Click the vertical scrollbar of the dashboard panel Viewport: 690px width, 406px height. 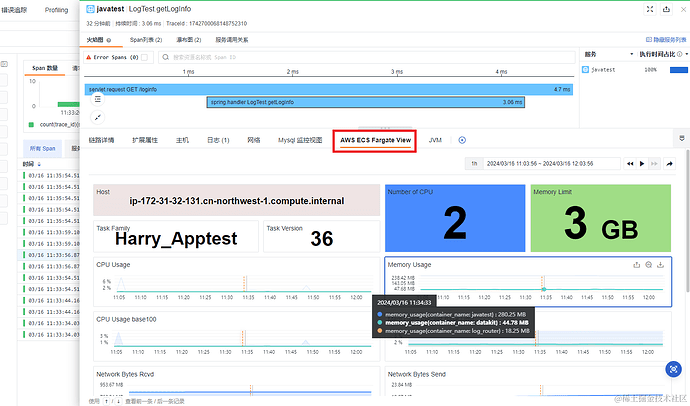(x=687, y=220)
